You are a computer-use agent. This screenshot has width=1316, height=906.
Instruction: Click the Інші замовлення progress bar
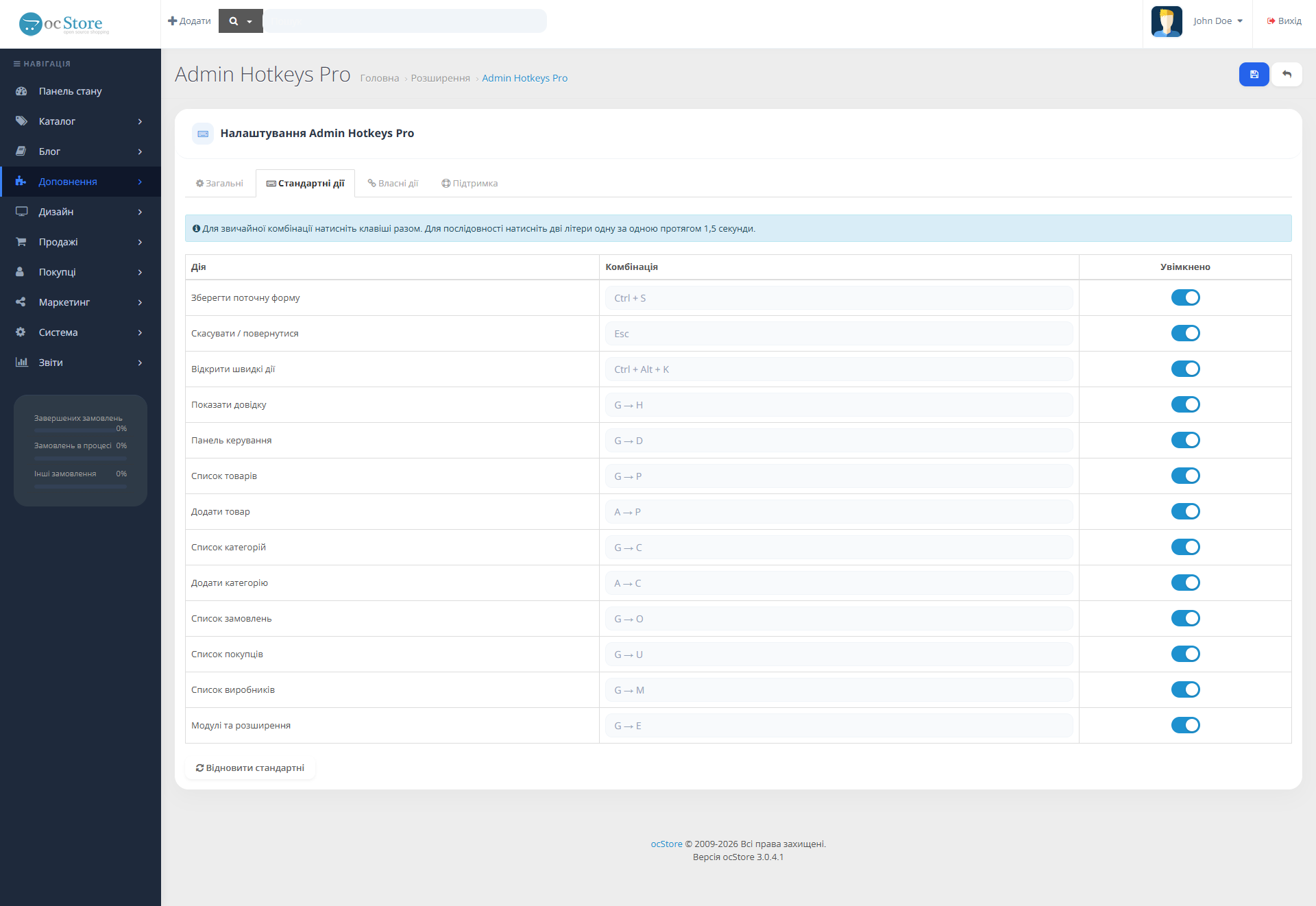(x=80, y=486)
